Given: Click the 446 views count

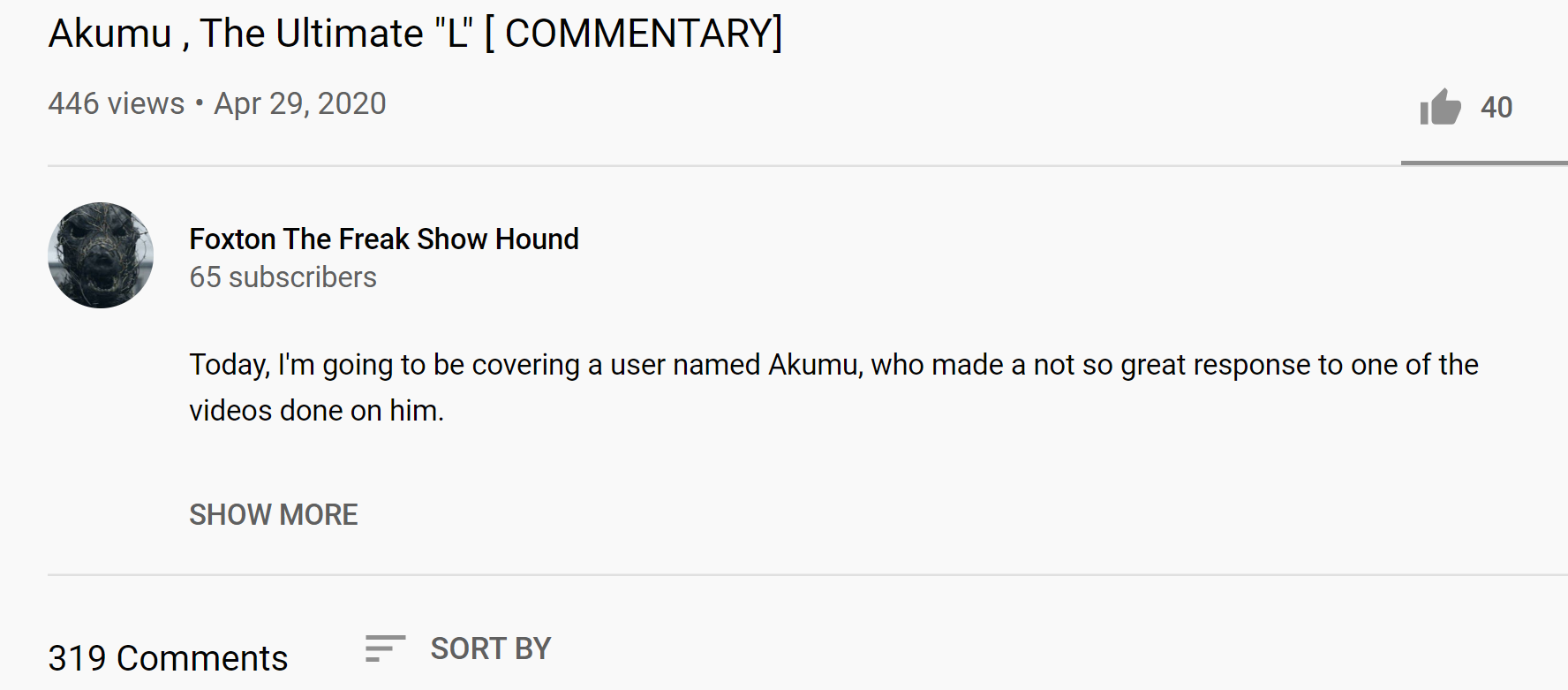Looking at the screenshot, I should (117, 103).
